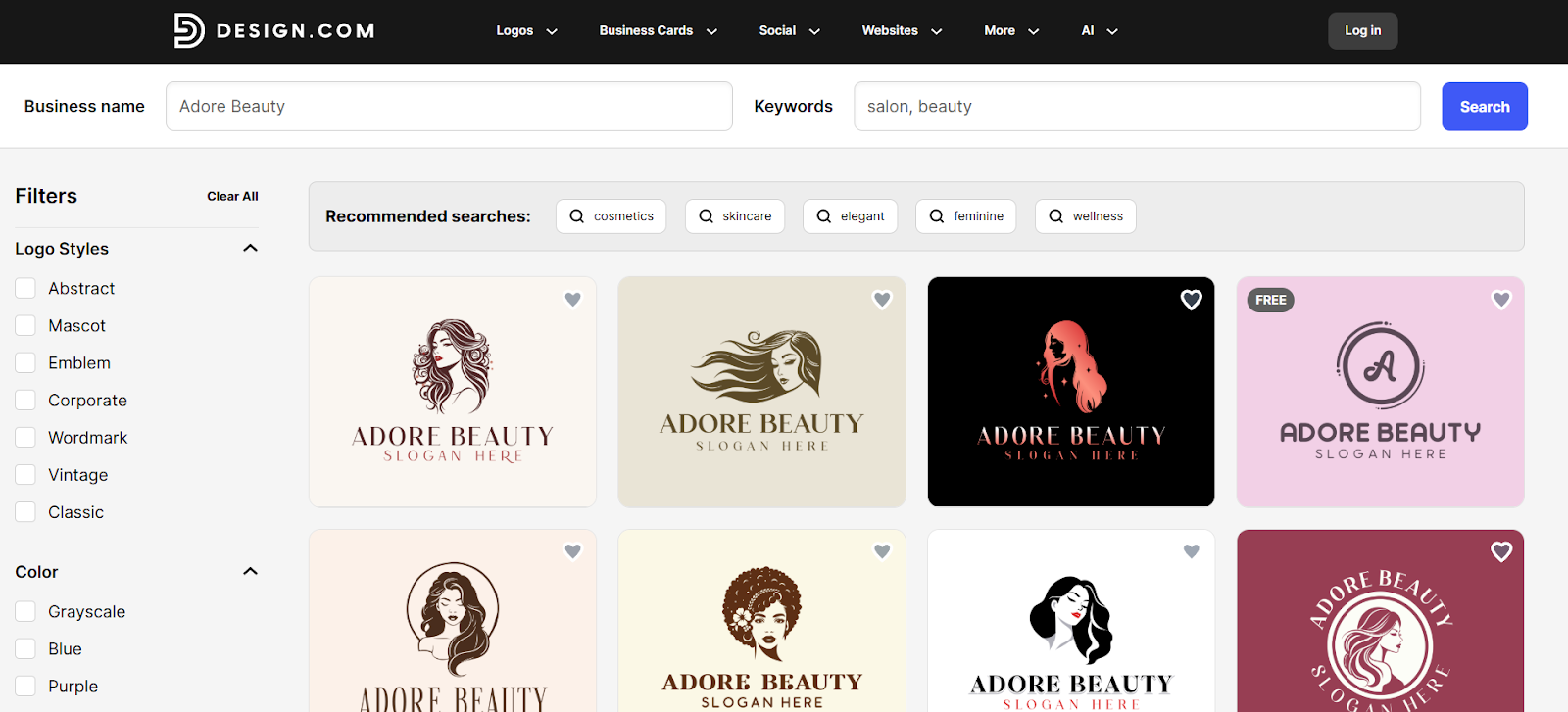Click Clear All filters link
This screenshot has height=712, width=1568.
pos(232,197)
